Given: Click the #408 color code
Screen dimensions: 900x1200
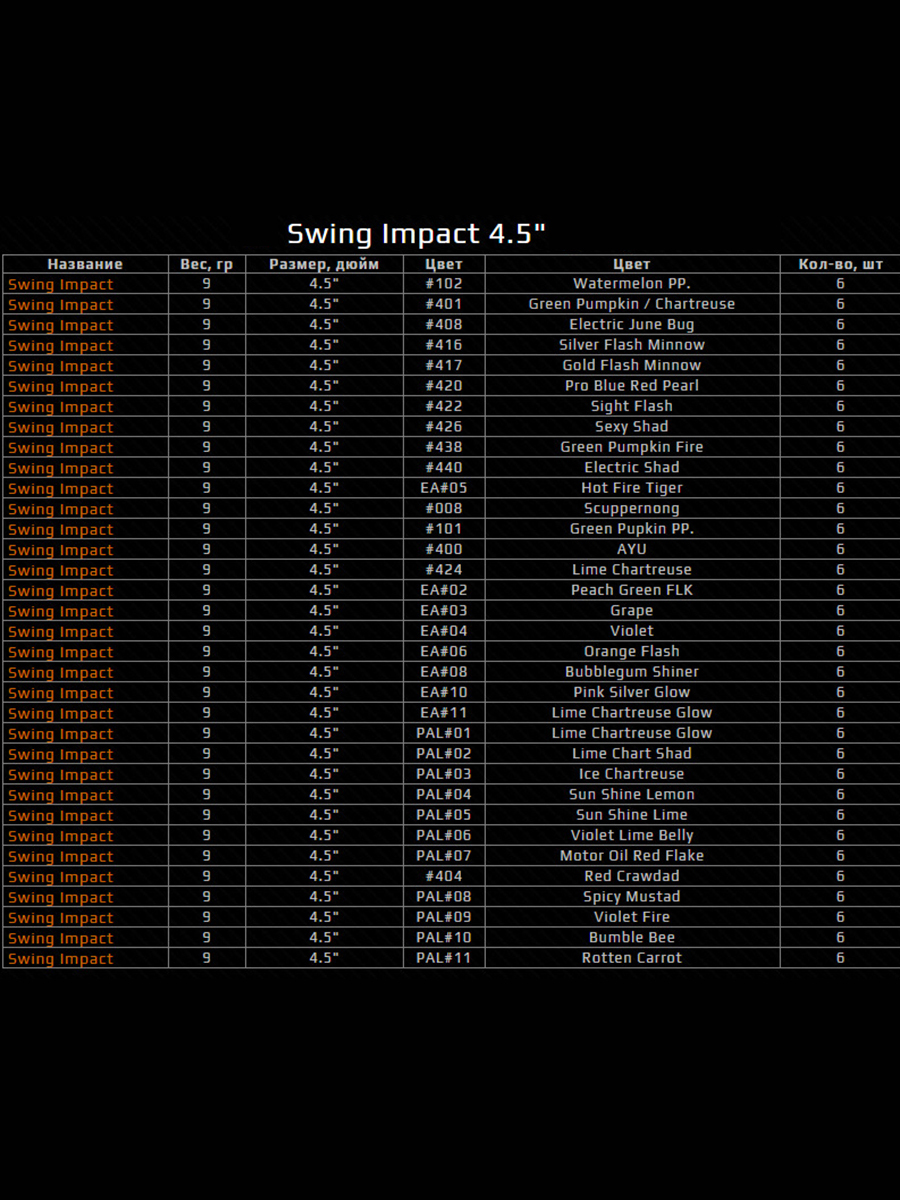Looking at the screenshot, I should pos(444,324).
